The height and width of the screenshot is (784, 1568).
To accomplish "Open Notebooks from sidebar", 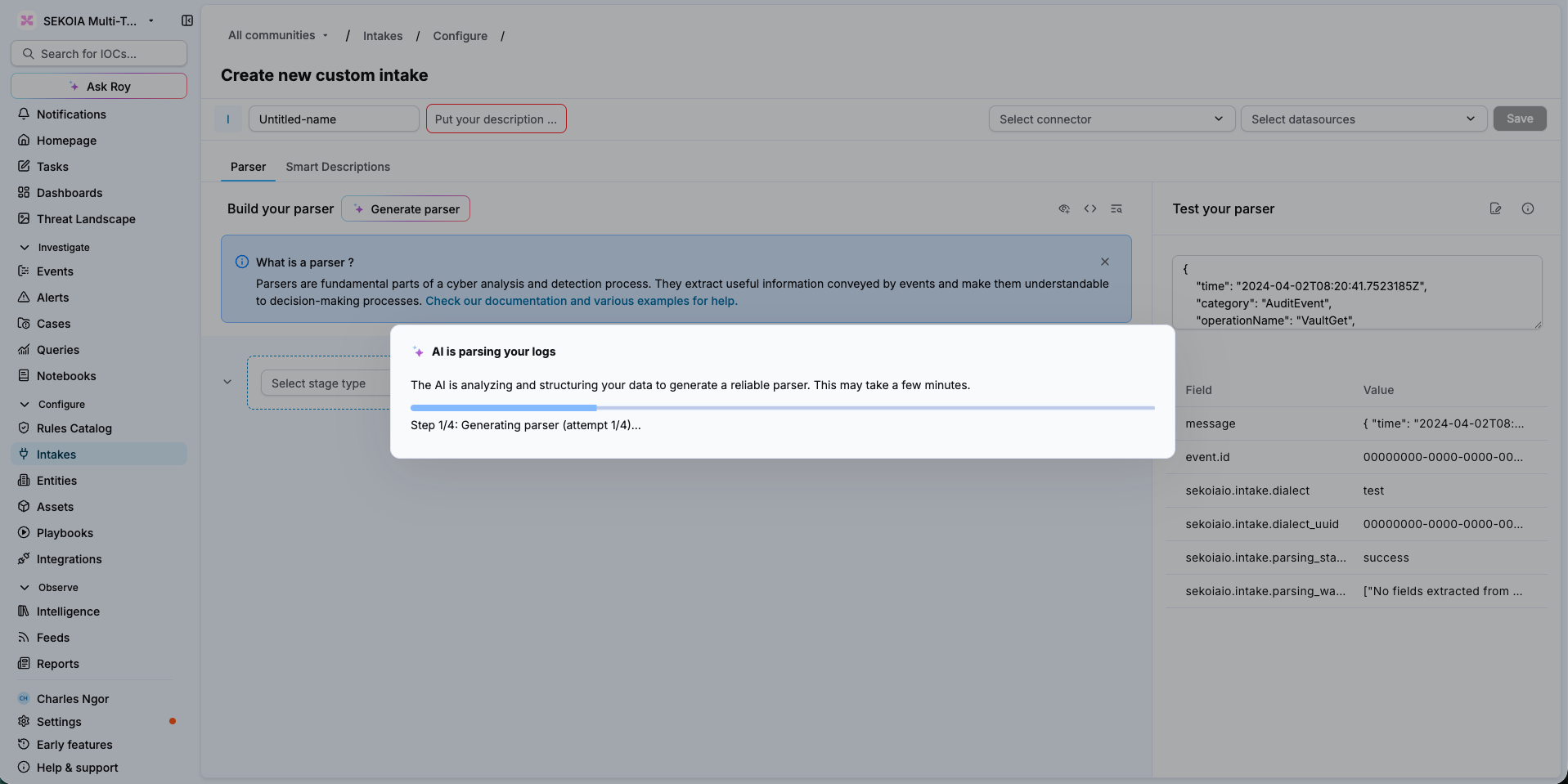I will [x=66, y=376].
